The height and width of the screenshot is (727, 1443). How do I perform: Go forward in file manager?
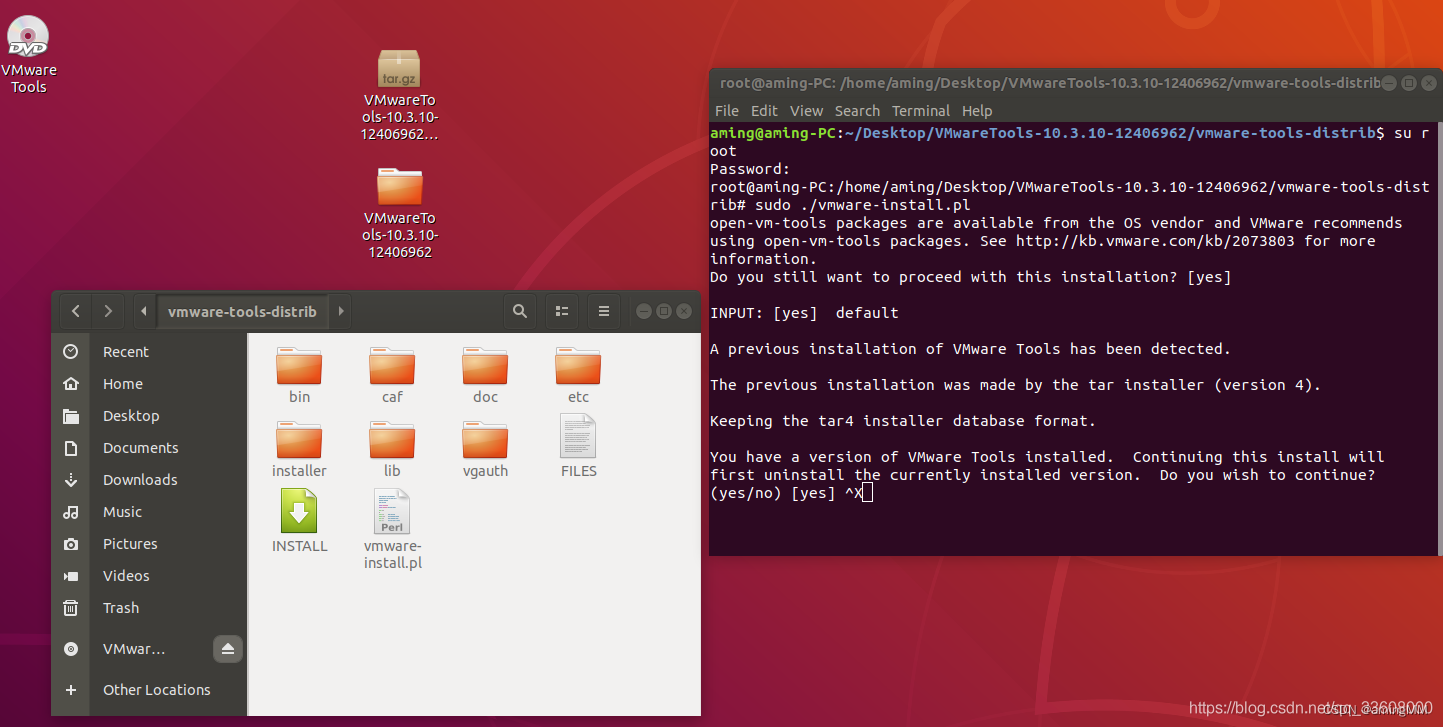tap(108, 311)
